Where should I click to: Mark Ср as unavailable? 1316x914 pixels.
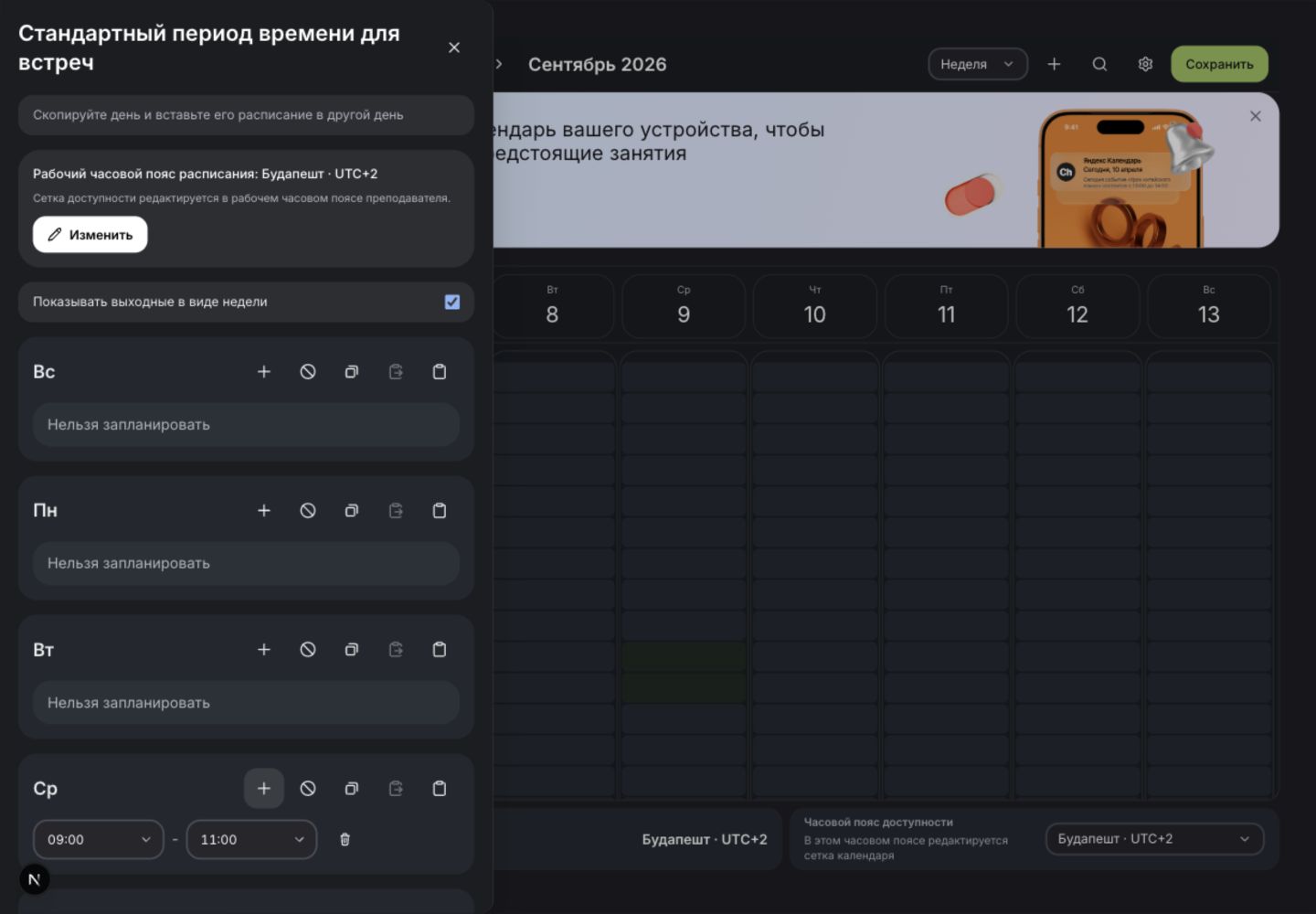tap(308, 789)
